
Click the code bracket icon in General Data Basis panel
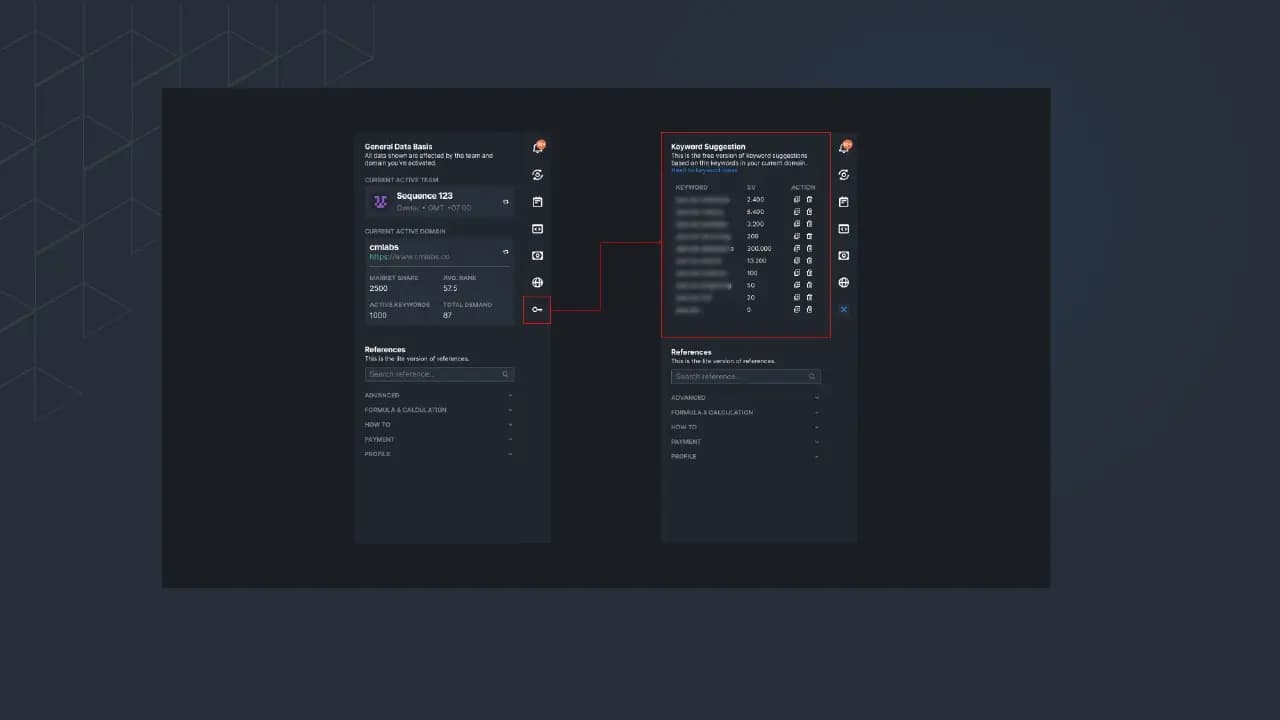[x=537, y=229]
